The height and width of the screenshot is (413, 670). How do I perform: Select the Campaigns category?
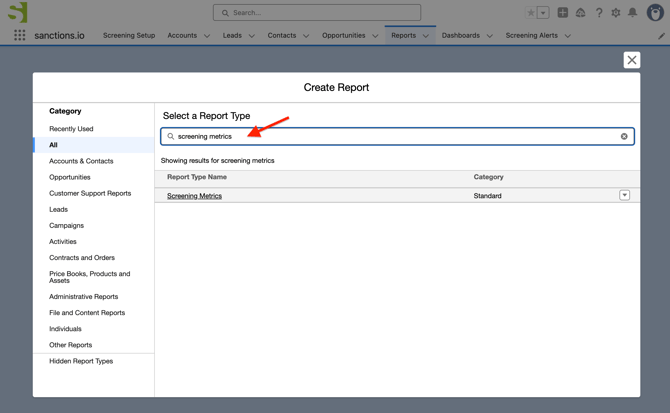[x=66, y=225]
